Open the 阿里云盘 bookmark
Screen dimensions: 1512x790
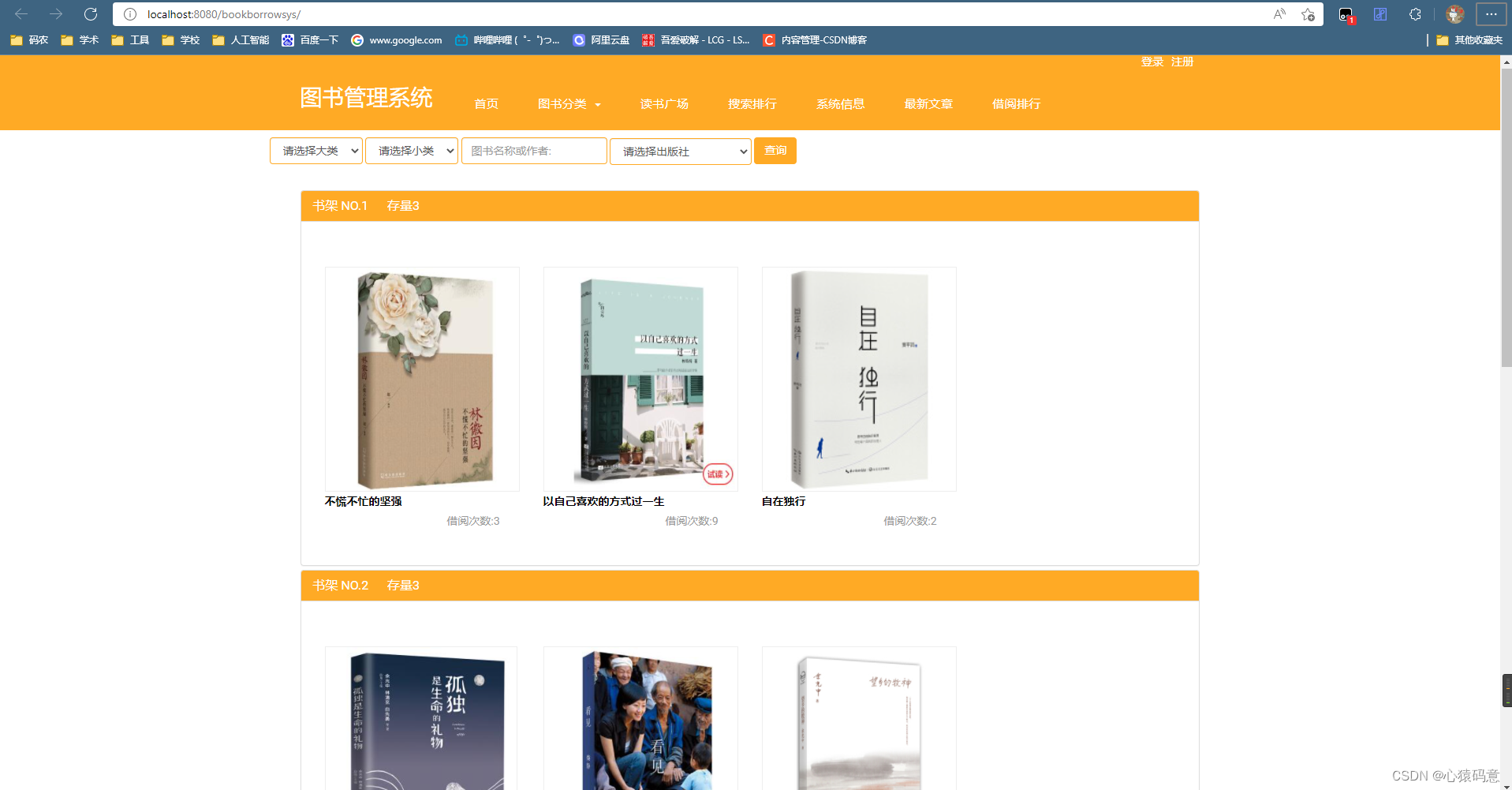coord(601,40)
